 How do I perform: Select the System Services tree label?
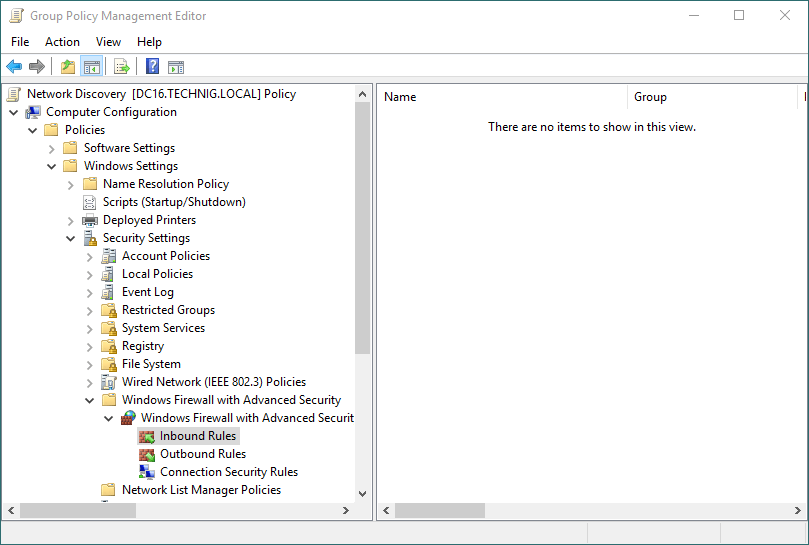point(163,328)
